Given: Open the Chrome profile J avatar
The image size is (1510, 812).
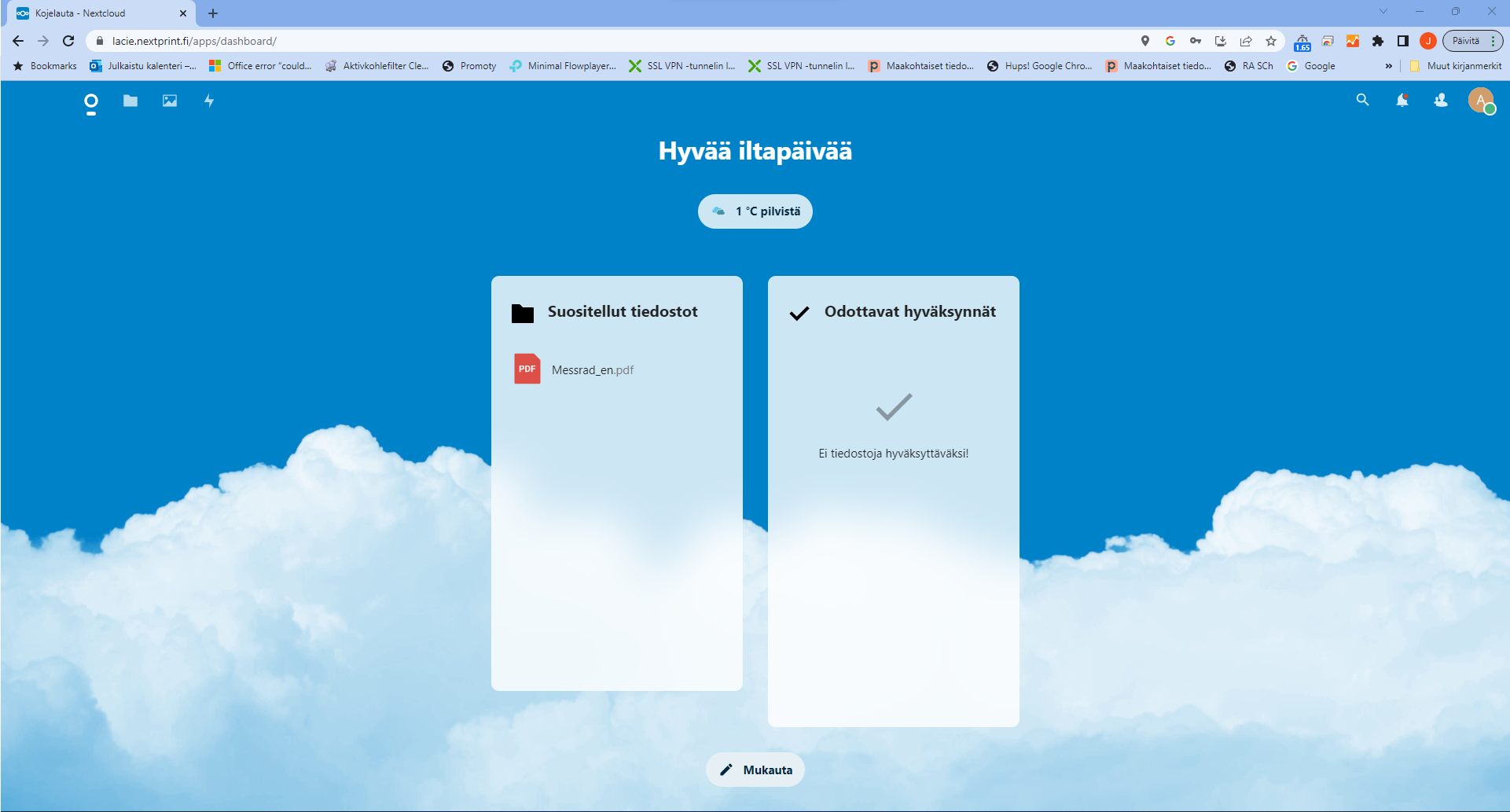Looking at the screenshot, I should (1428, 41).
